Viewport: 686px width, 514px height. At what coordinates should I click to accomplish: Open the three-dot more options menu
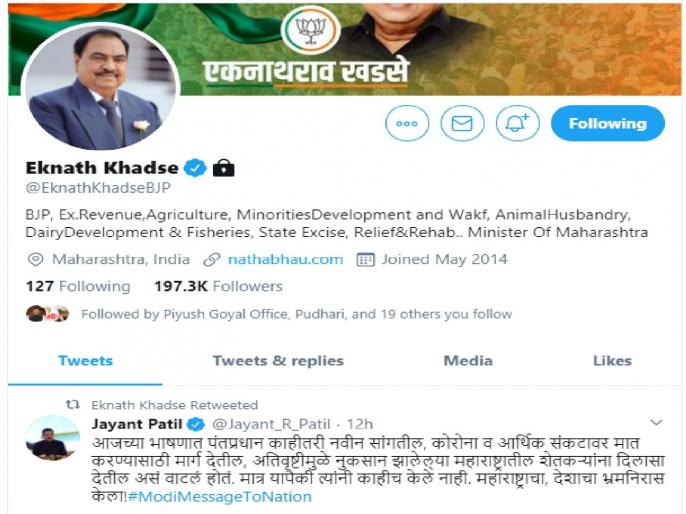(x=407, y=123)
